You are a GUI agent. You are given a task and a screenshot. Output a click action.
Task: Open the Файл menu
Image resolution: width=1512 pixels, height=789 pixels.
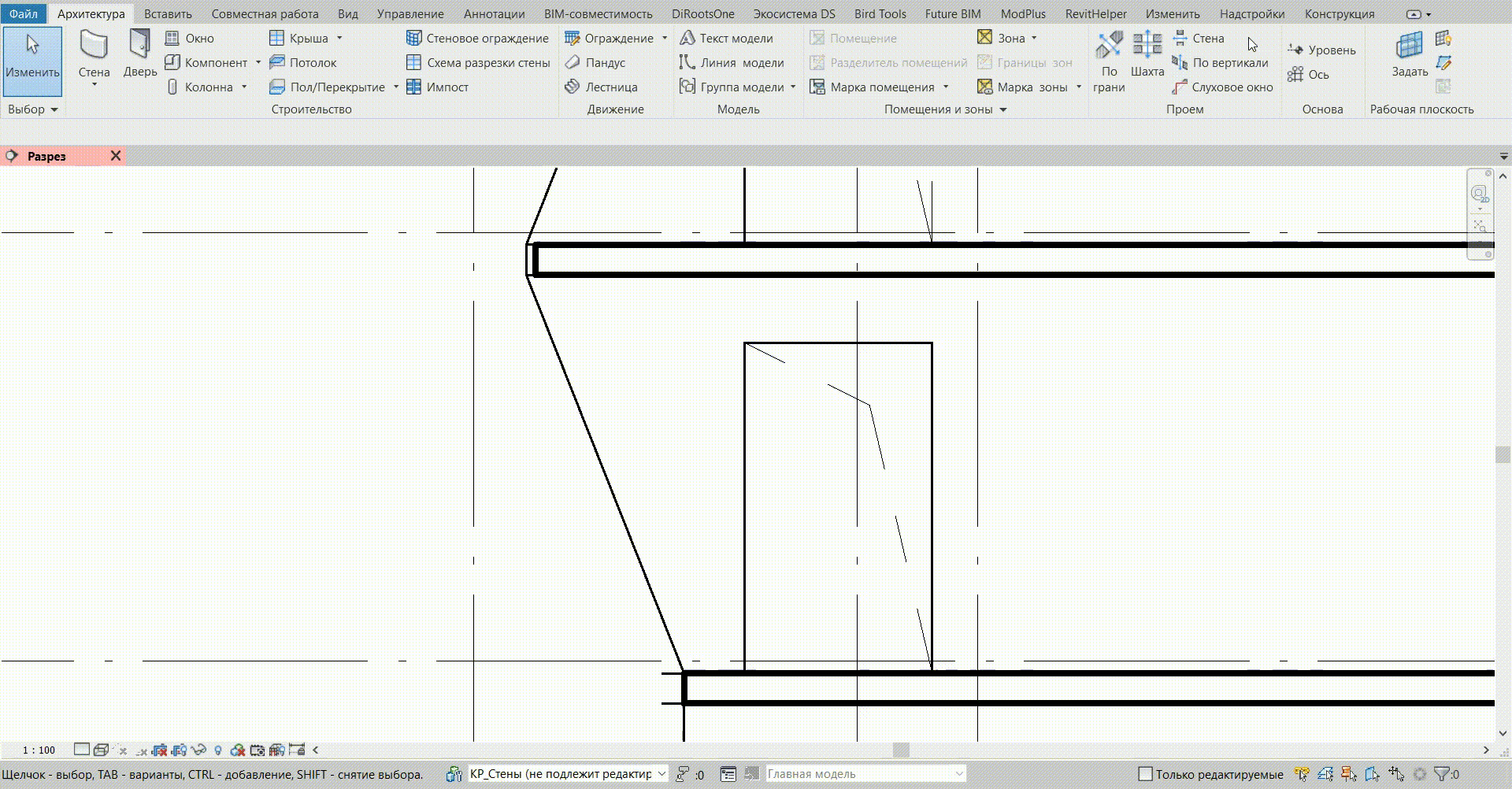(24, 13)
